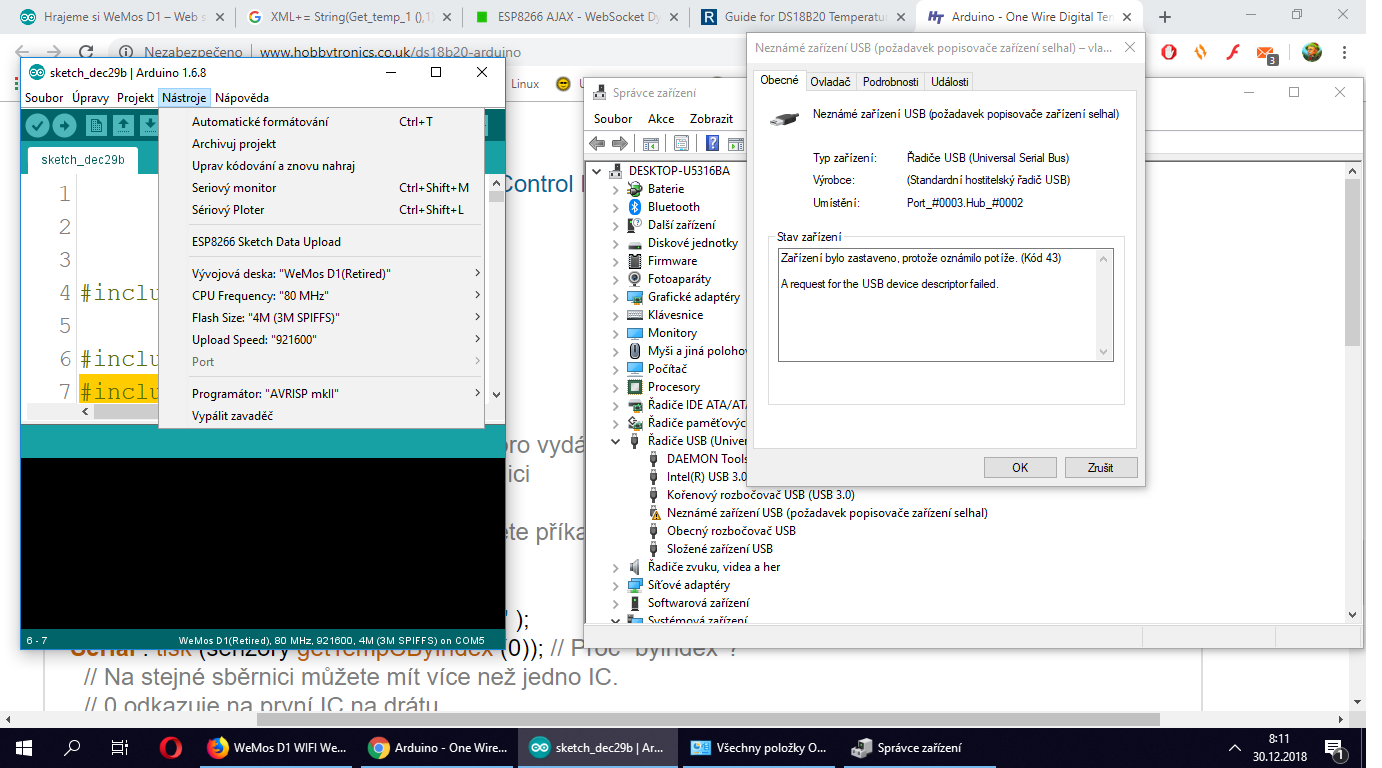
Task: Switch to the Podrobnosti tab
Action: click(x=890, y=82)
